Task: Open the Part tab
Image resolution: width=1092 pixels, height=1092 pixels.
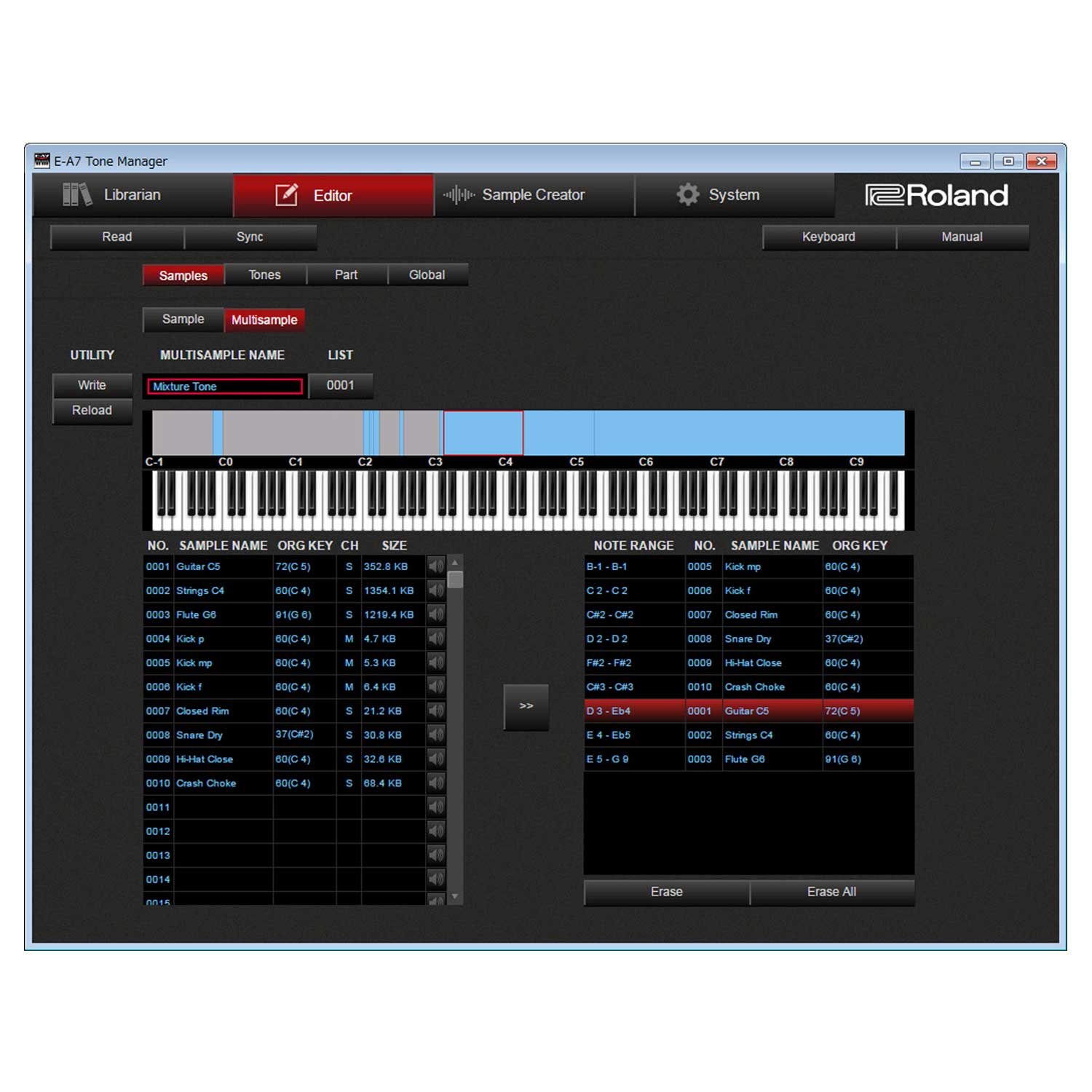Action: pyautogui.click(x=347, y=275)
